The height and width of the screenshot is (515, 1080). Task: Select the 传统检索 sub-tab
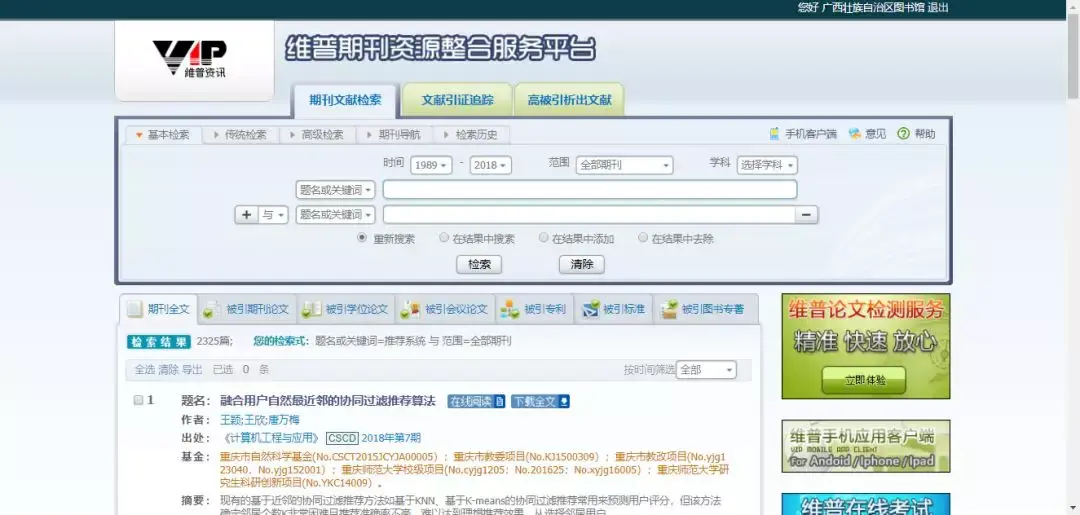240,135
